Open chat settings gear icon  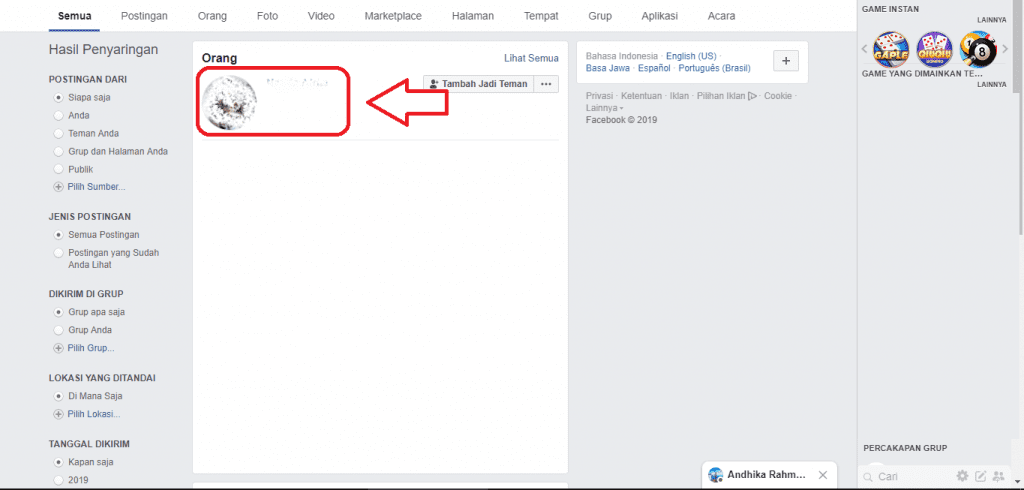click(x=963, y=476)
